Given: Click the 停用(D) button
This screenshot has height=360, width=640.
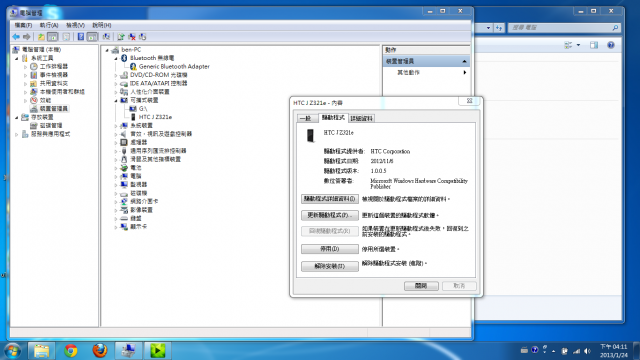Looking at the screenshot, I should [330, 249].
